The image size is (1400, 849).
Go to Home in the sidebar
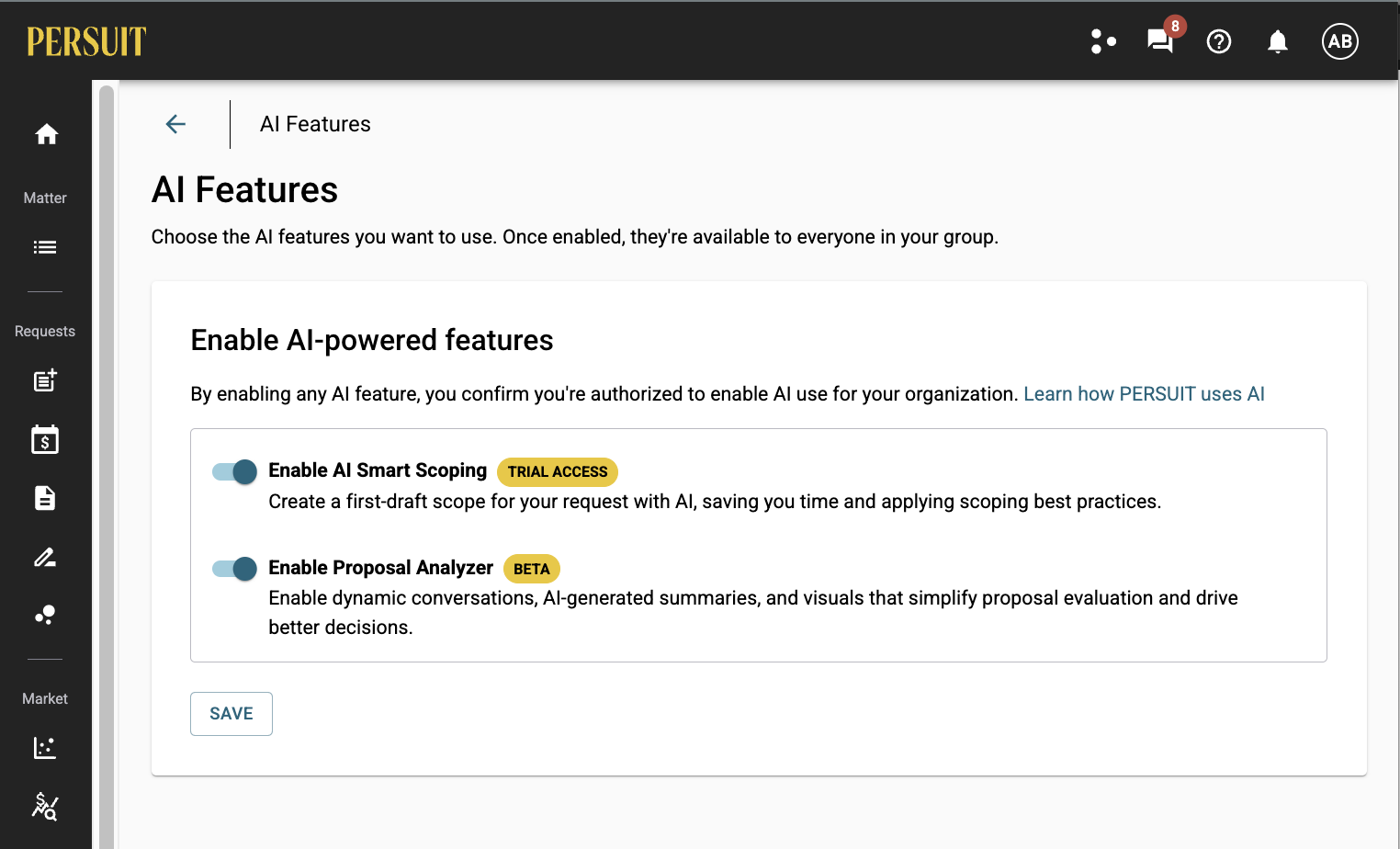(x=46, y=135)
